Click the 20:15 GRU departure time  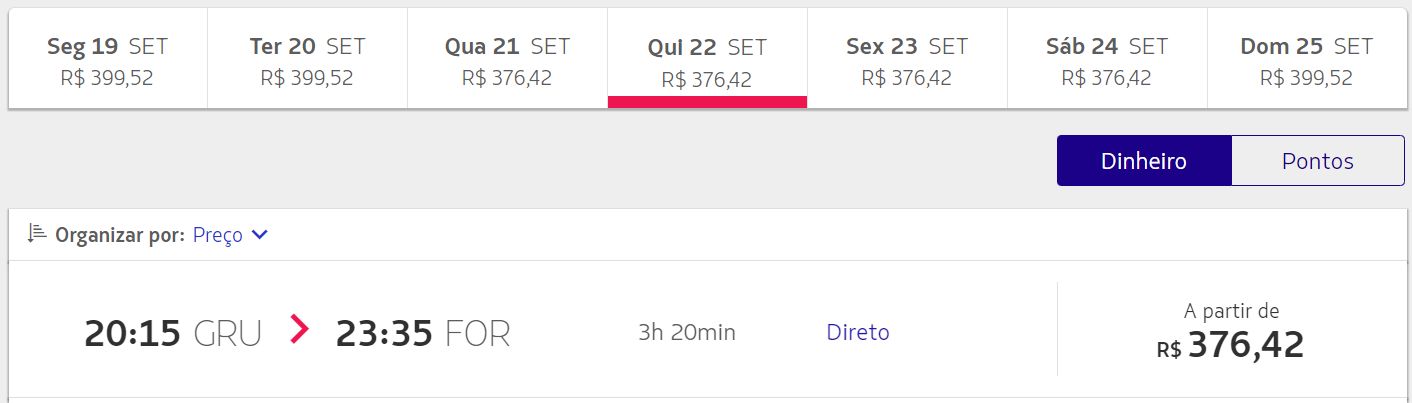coord(173,333)
